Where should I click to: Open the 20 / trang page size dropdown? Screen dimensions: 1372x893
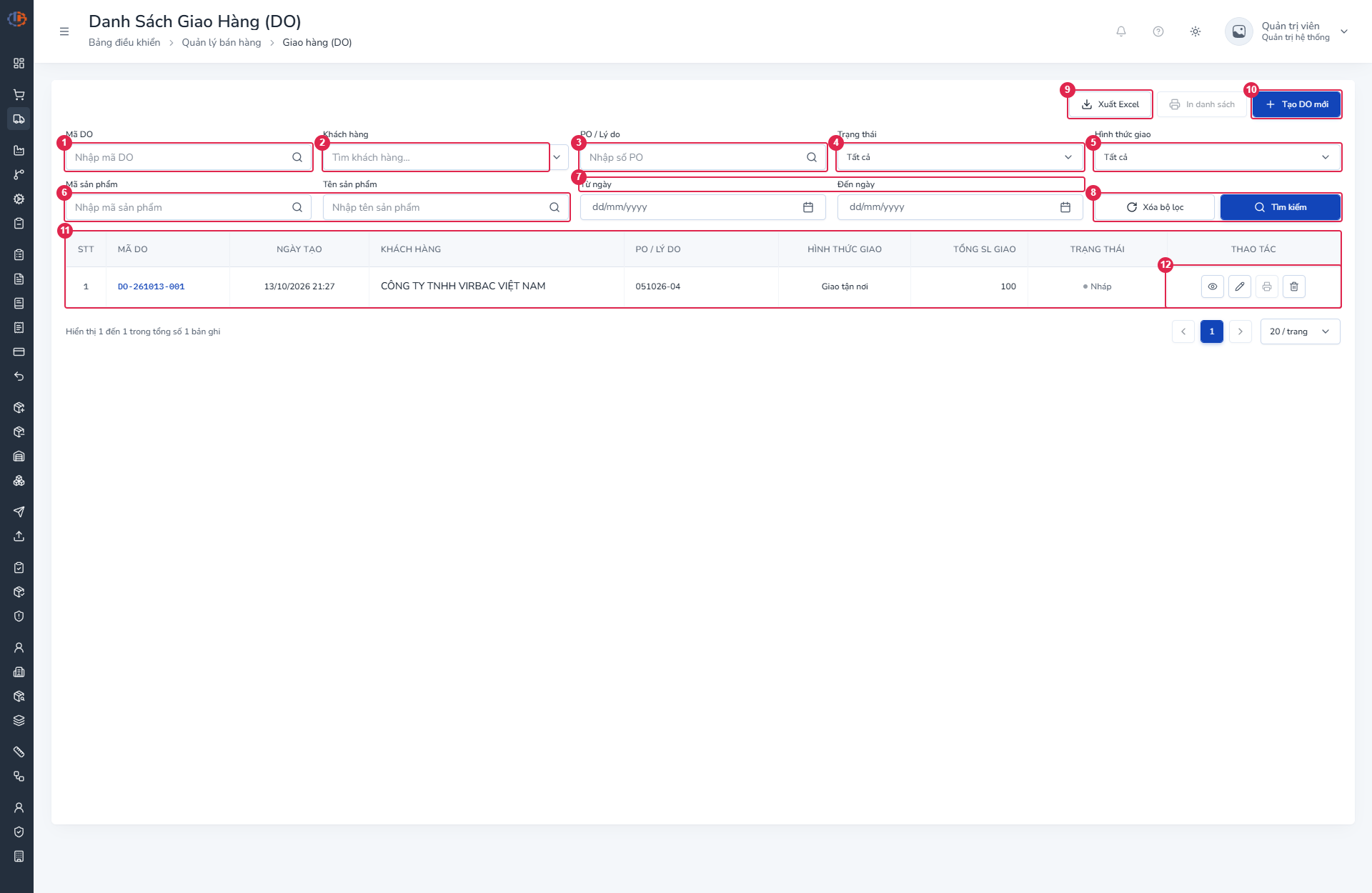pos(1300,331)
